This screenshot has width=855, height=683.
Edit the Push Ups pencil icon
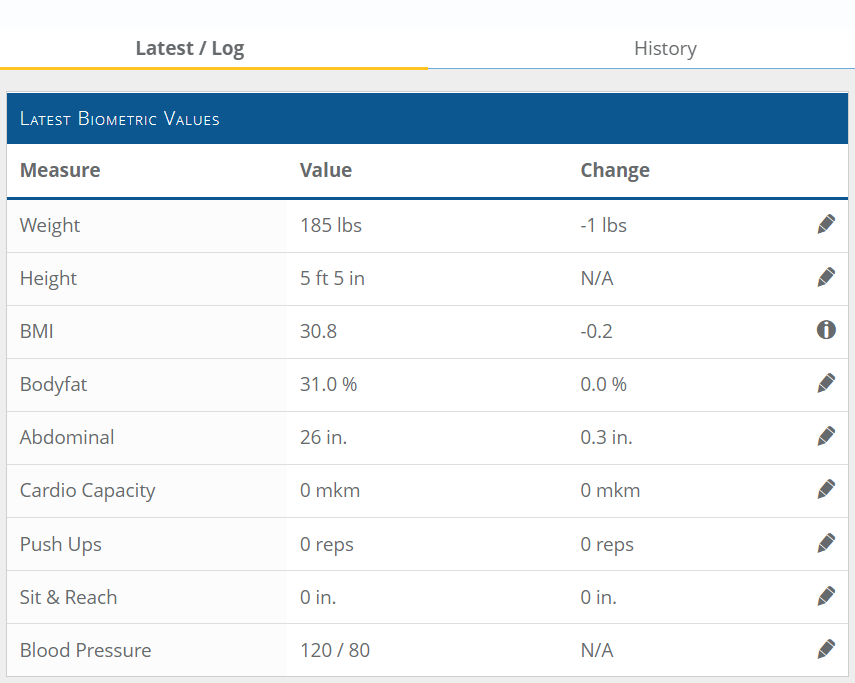(x=826, y=543)
